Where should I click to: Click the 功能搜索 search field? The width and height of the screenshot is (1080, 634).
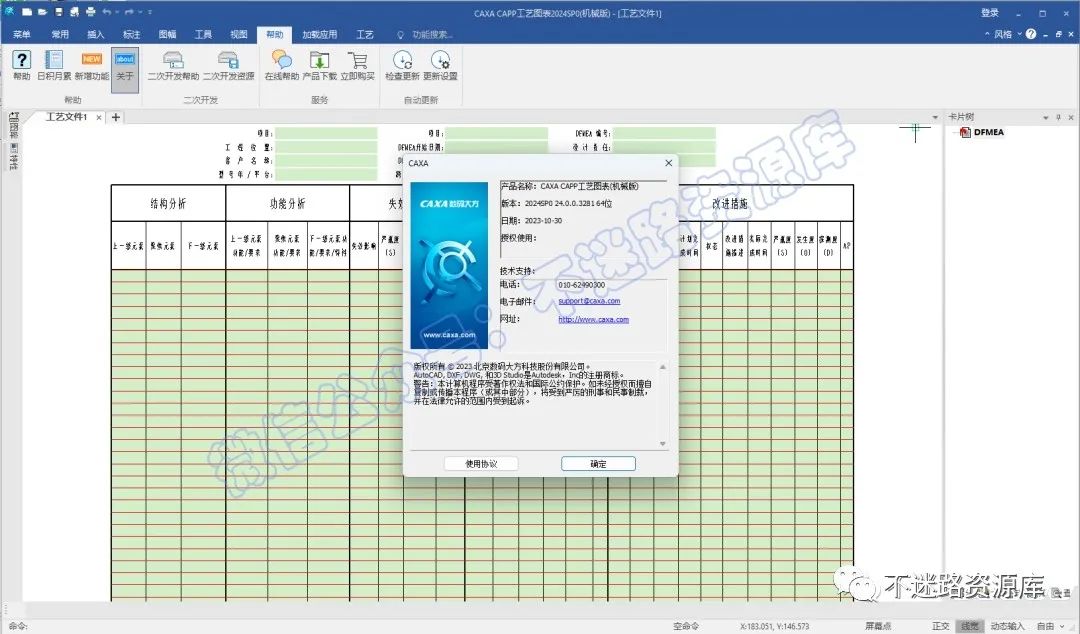click(x=432, y=34)
